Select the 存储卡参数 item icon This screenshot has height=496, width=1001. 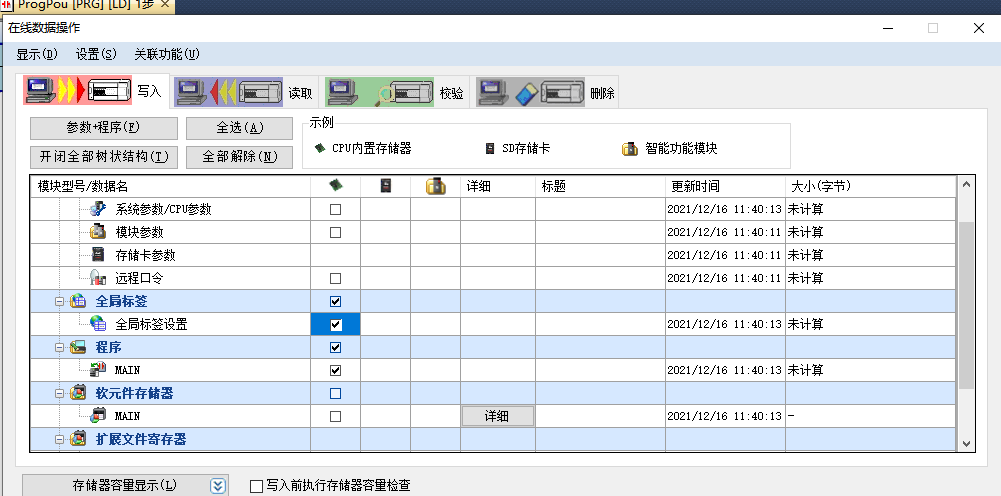(97, 255)
